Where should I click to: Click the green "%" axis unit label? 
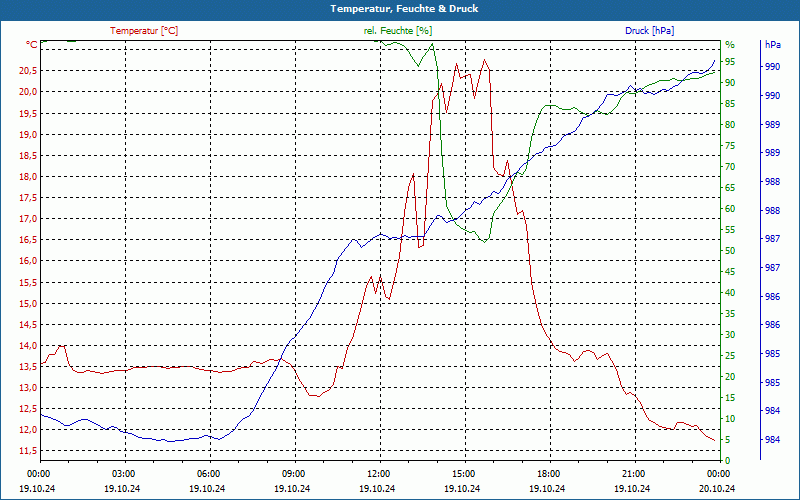730,45
